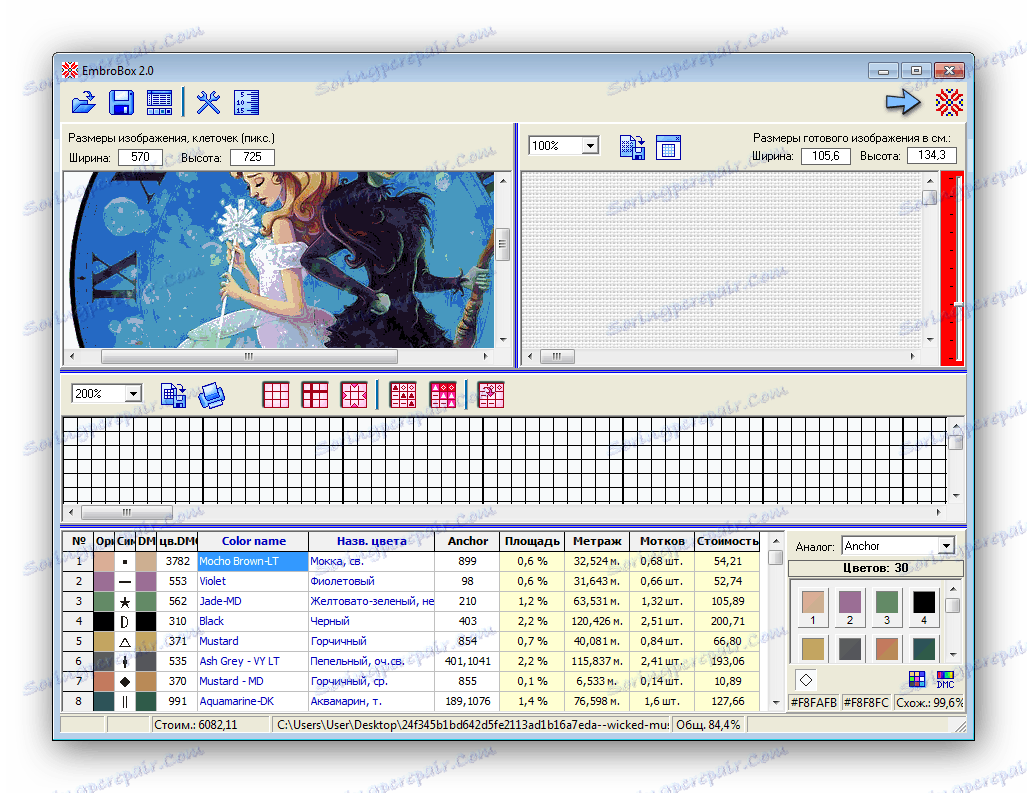Select the Aquamarine-DK color cell

pyautogui.click(x=253, y=701)
